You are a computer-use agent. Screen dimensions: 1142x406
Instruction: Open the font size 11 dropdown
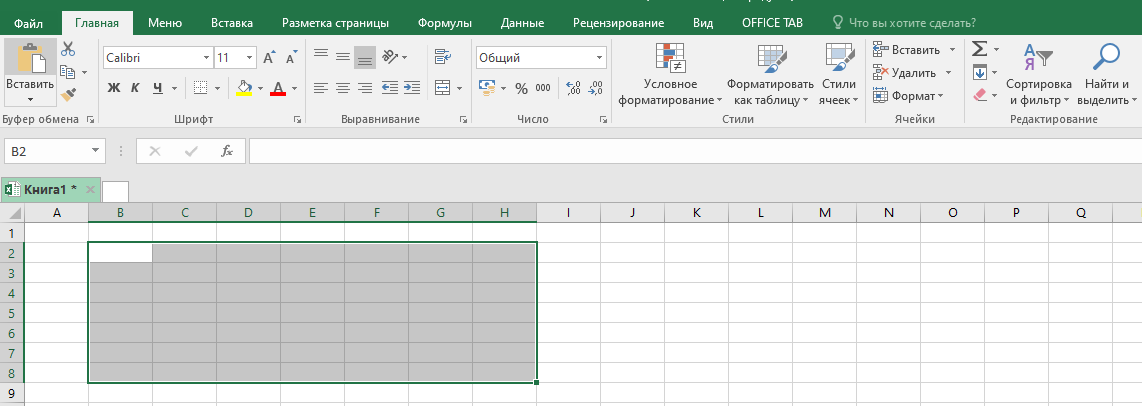click(250, 58)
